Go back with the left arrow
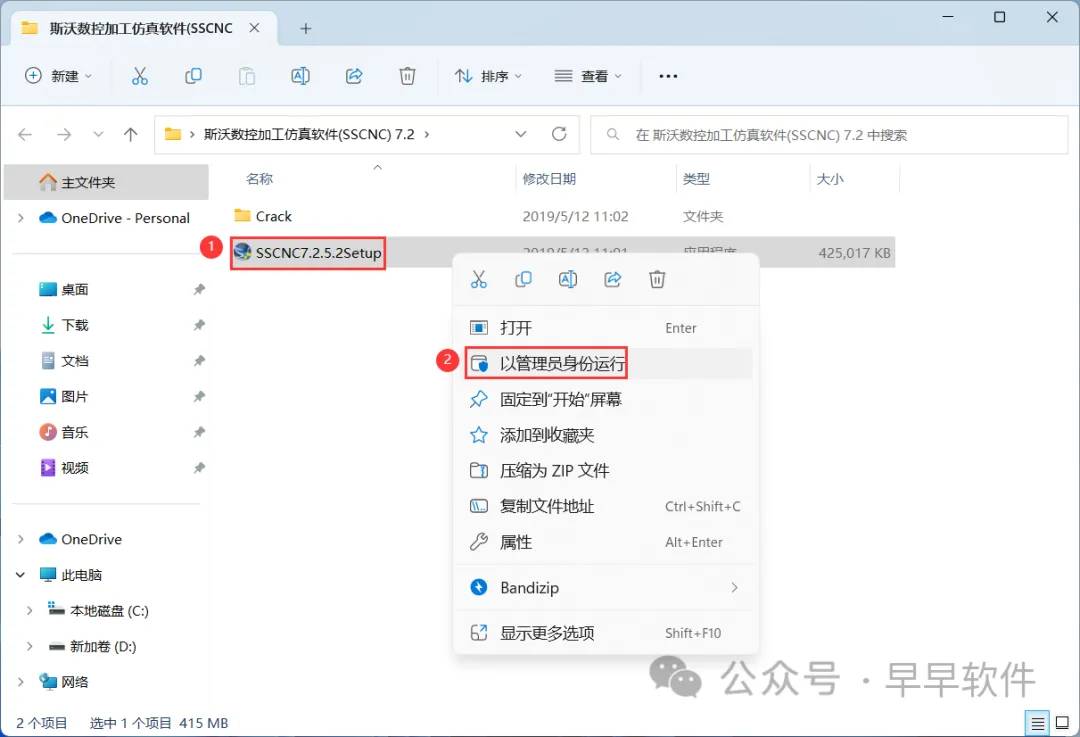The width and height of the screenshot is (1080, 737). (25, 134)
